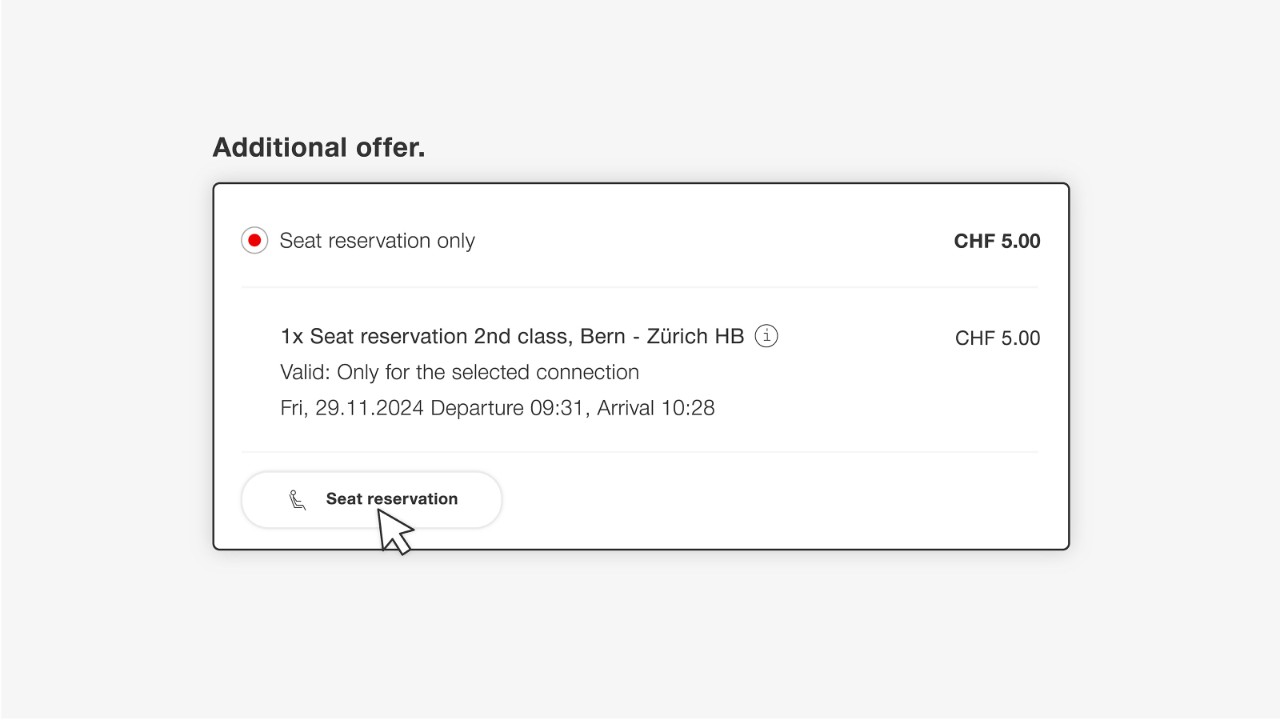Select the 'Seat reservation only' radio button
The image size is (1280, 720).
[254, 240]
